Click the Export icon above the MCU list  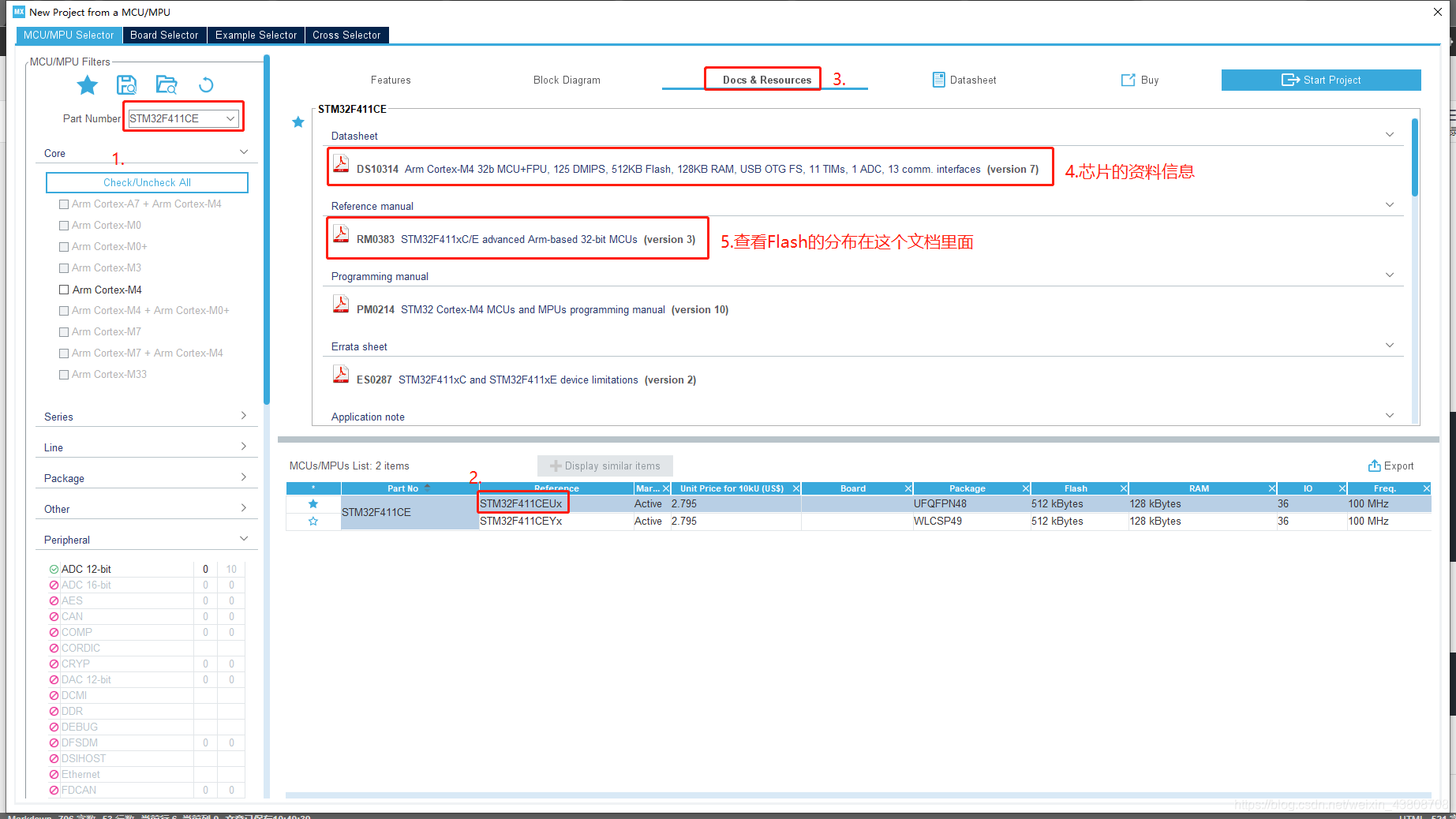(x=1374, y=466)
